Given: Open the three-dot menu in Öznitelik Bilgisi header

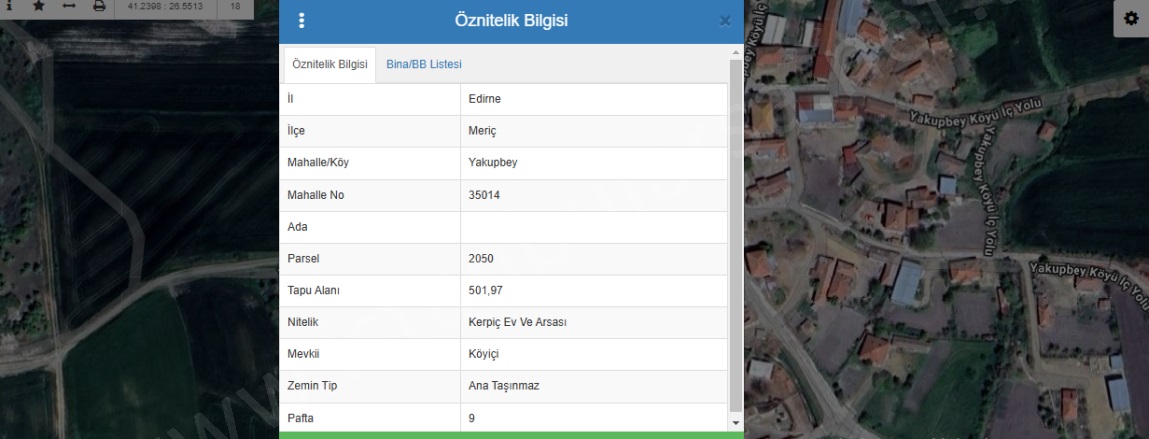Looking at the screenshot, I should pos(302,21).
